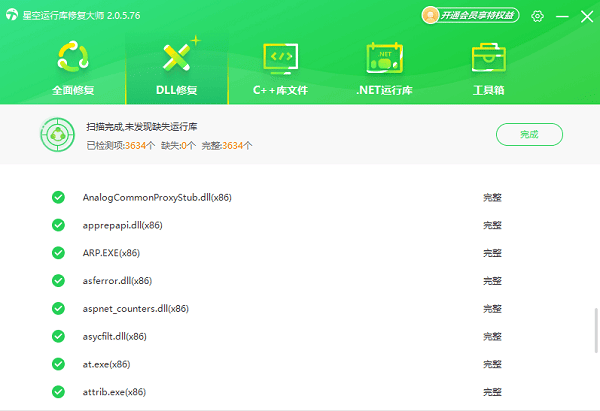The width and height of the screenshot is (600, 411).
Task: Click the 完成 button
Action: [x=529, y=134]
